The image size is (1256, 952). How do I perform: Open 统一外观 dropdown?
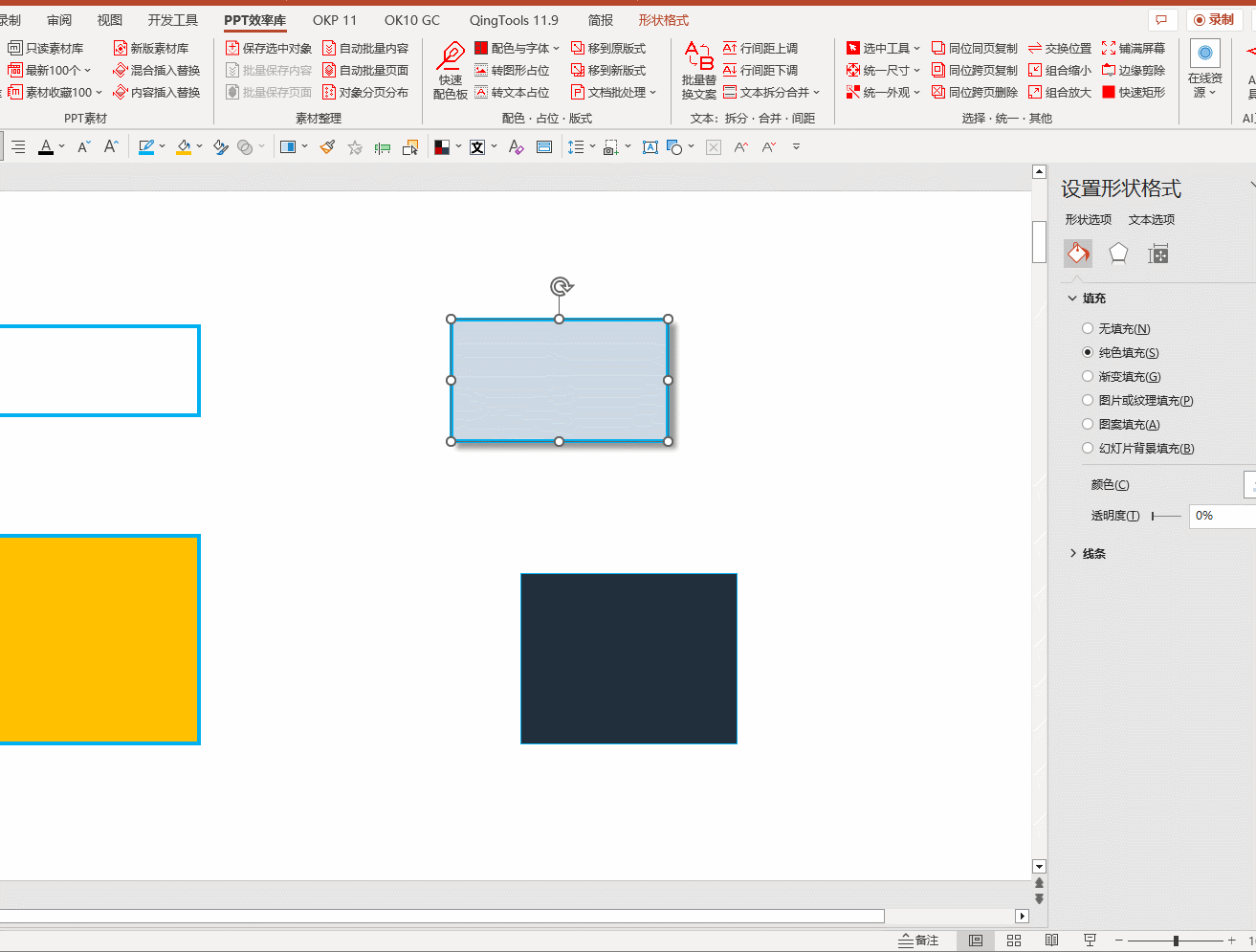[x=883, y=92]
